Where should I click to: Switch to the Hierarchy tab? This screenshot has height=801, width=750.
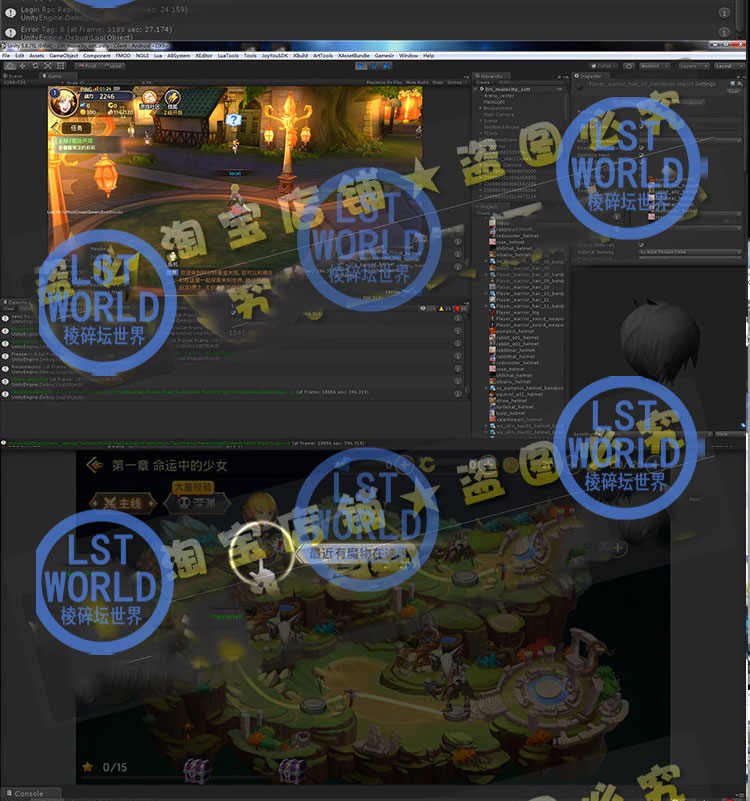tap(492, 76)
